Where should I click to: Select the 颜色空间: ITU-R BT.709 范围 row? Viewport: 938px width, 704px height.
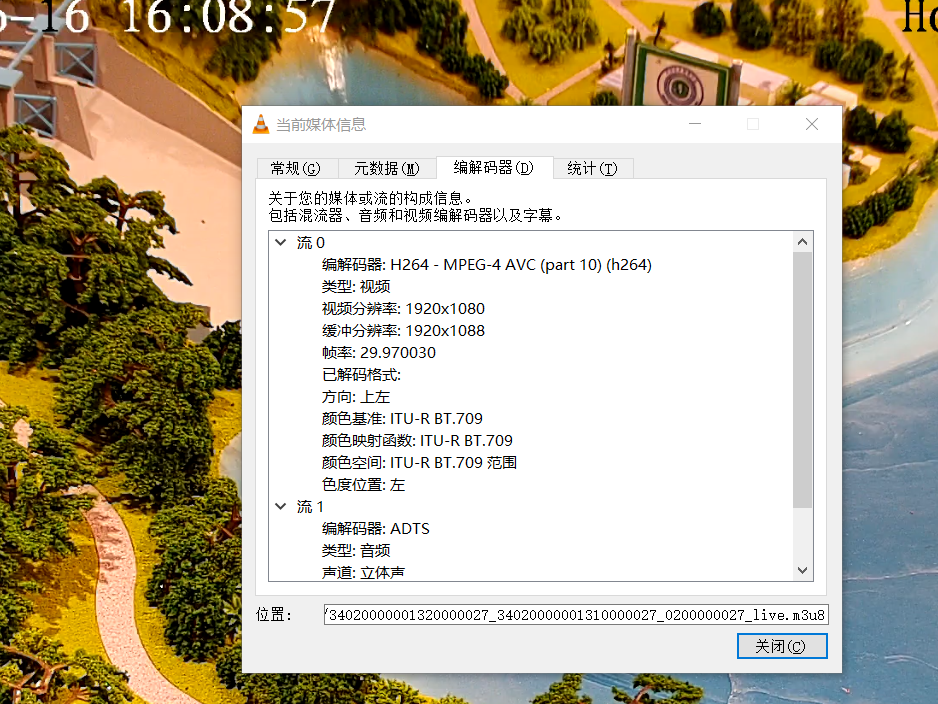(x=419, y=462)
